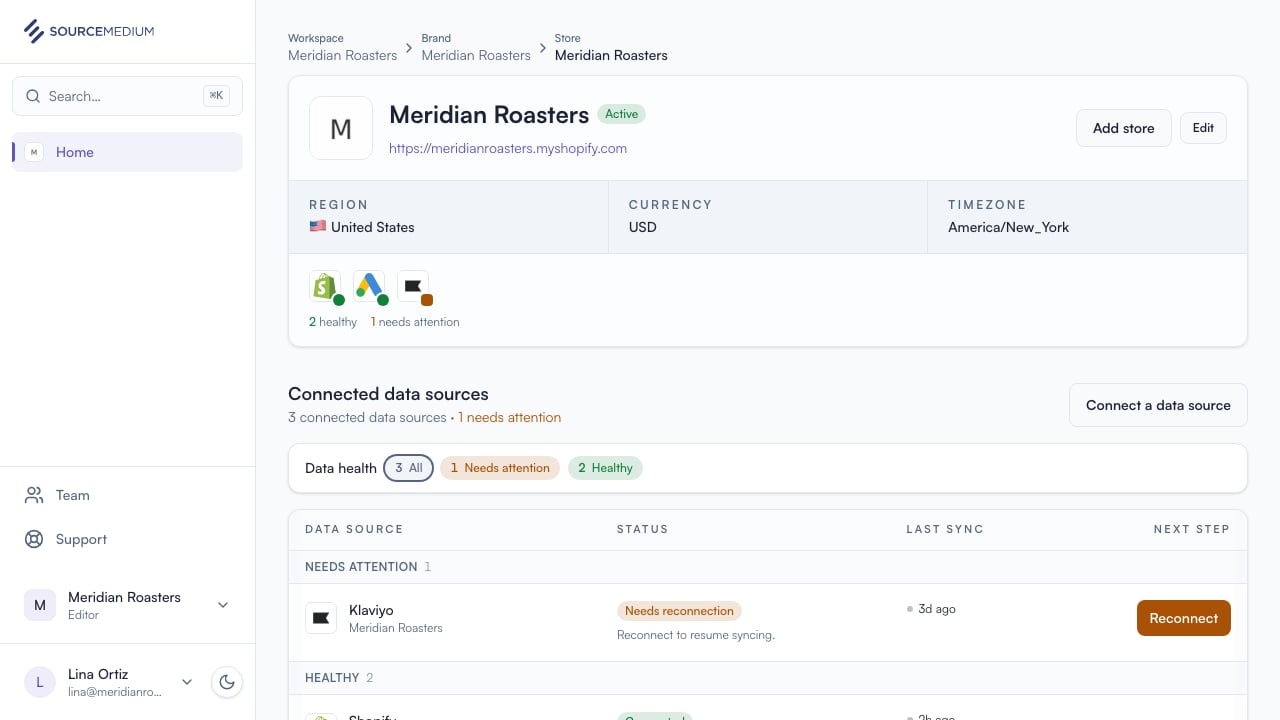
Task: Click the M icon beside Home
Action: (34, 152)
